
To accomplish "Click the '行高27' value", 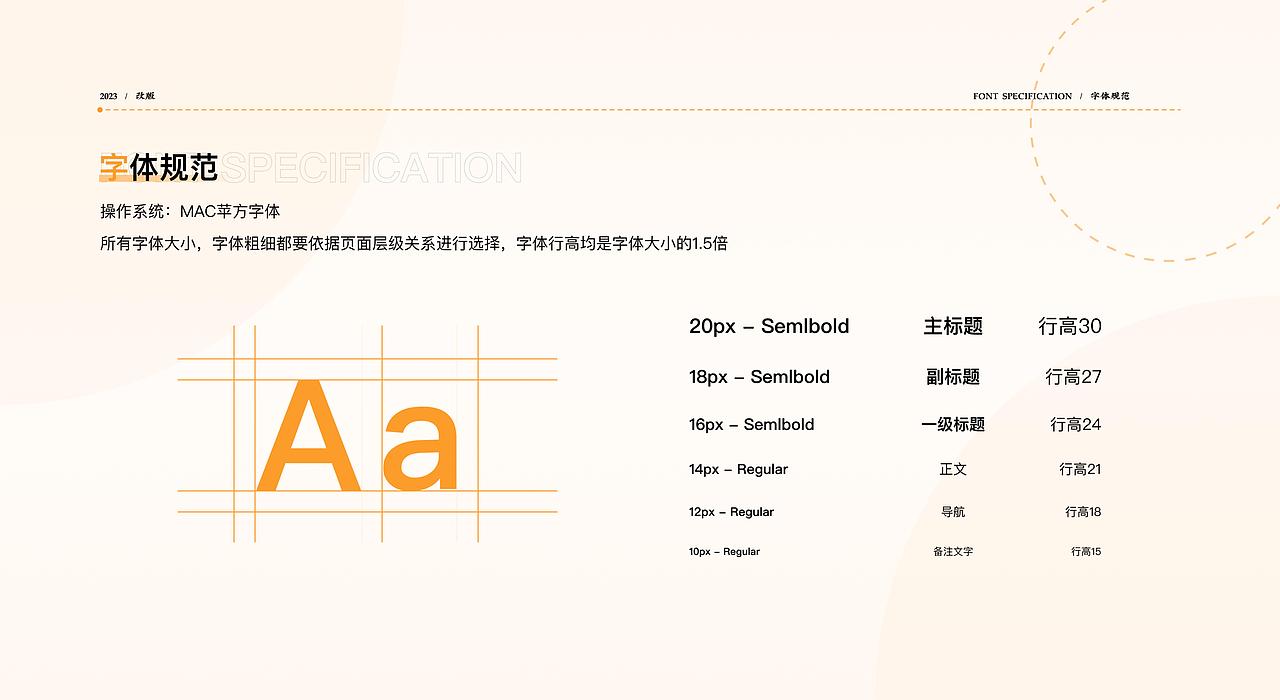I will 1073,377.
